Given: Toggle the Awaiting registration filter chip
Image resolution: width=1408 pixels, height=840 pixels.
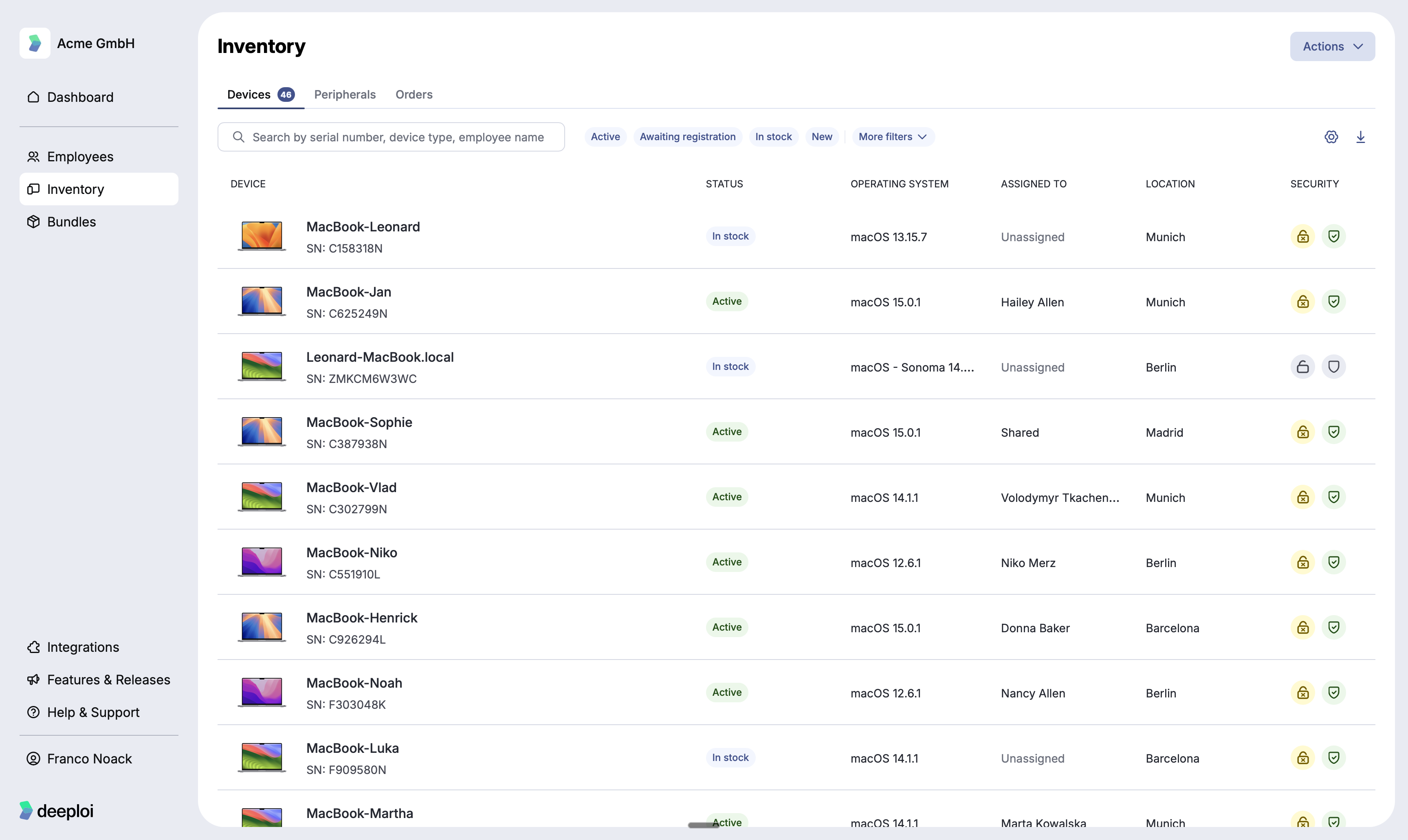Looking at the screenshot, I should coord(687,137).
